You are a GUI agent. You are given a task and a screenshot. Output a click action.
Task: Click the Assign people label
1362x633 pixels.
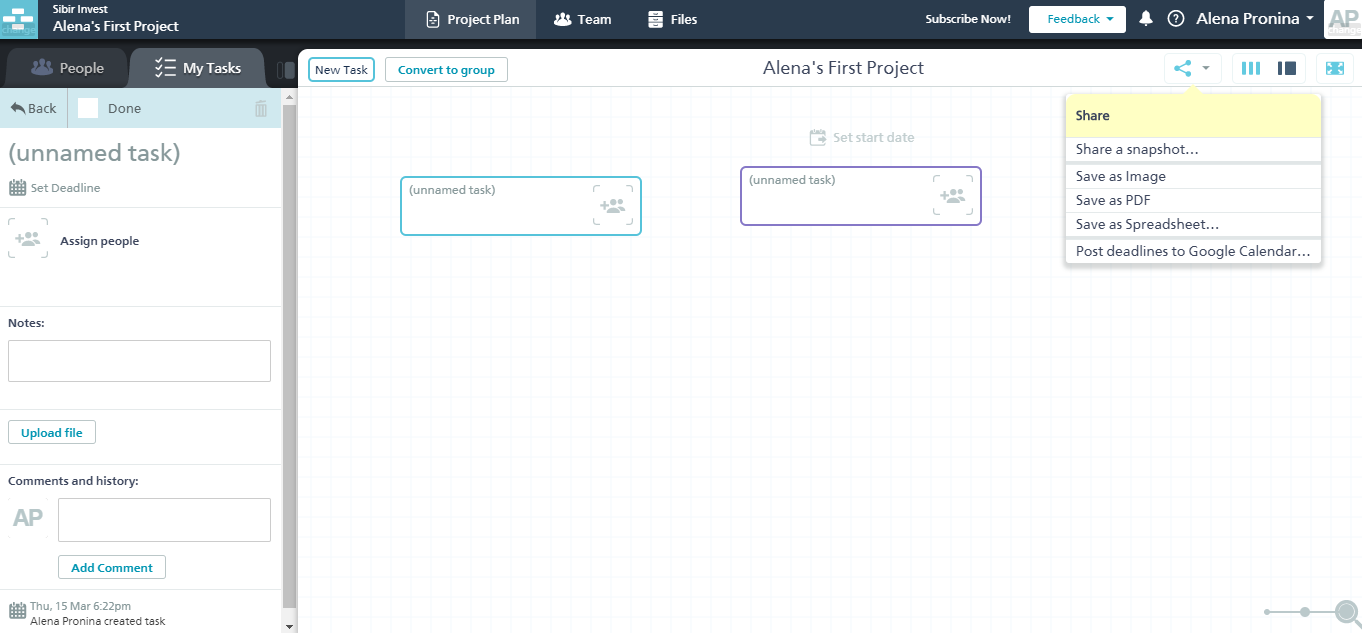click(100, 241)
